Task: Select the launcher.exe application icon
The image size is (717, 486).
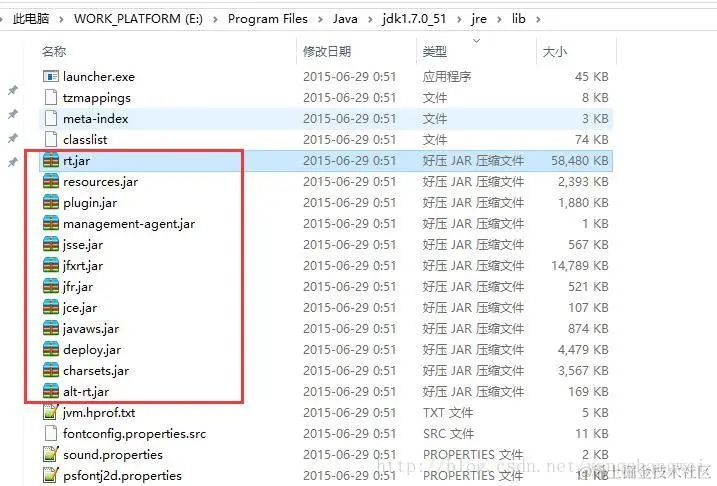Action: (x=51, y=76)
